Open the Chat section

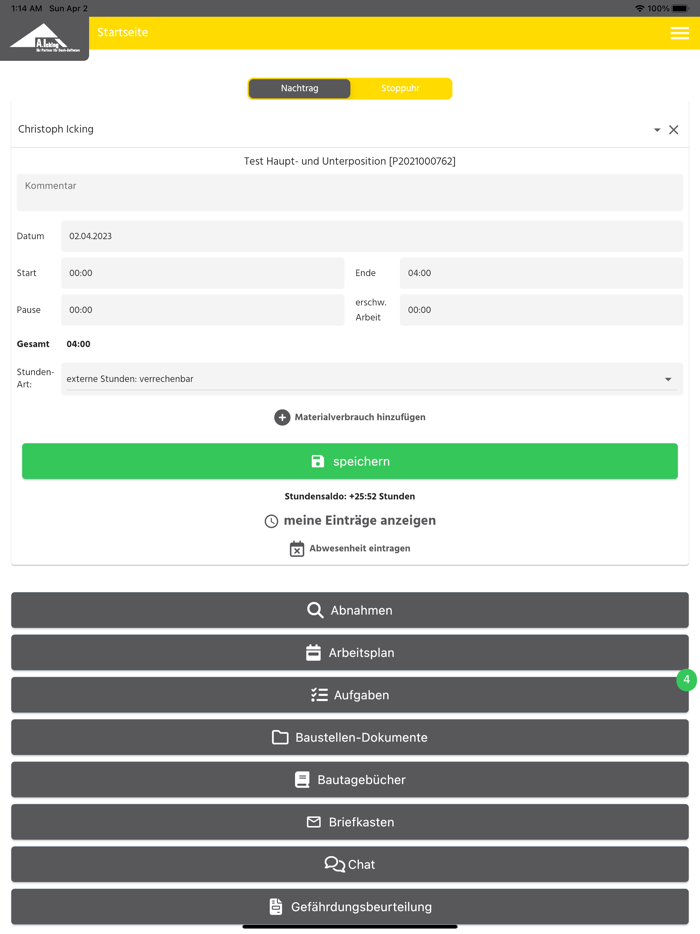pos(350,864)
